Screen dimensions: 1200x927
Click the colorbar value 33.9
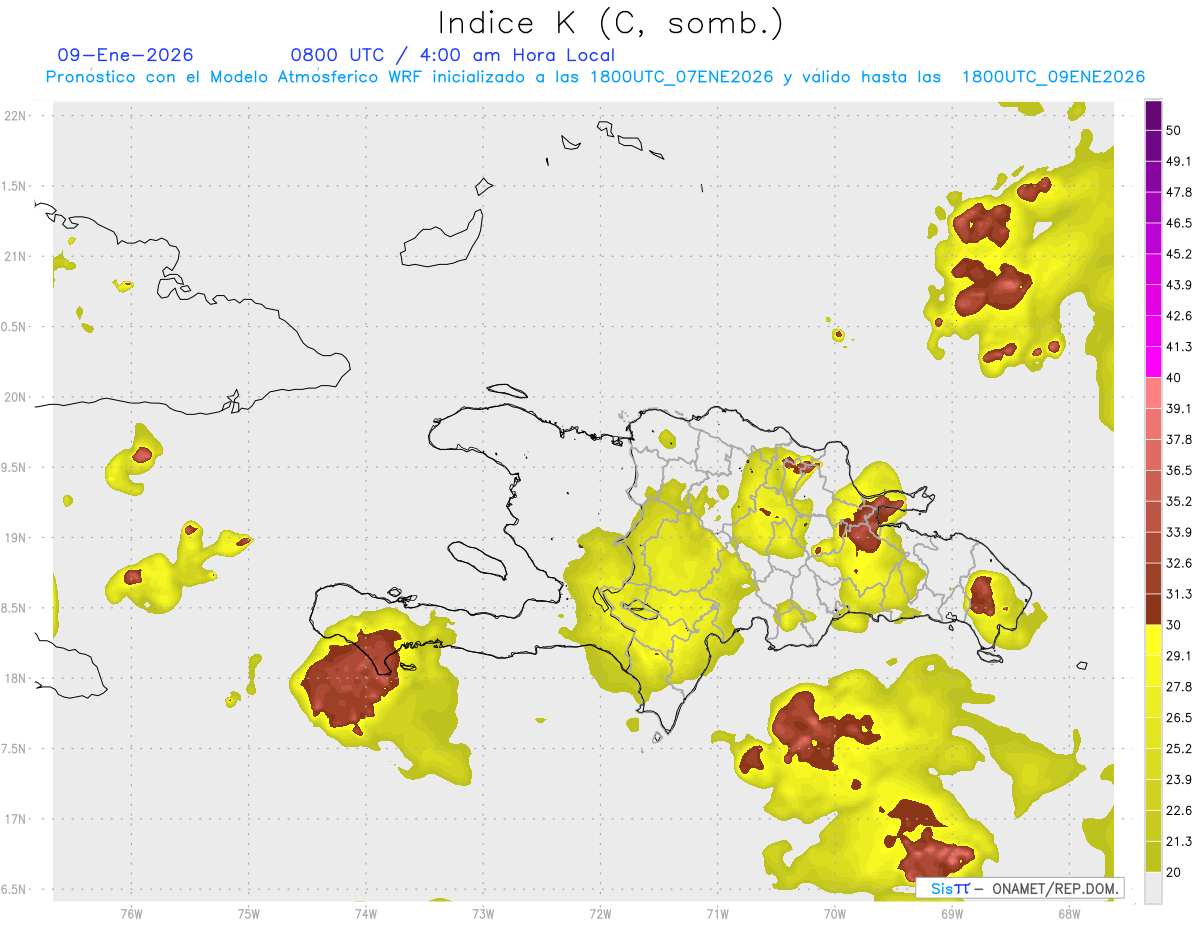(x=1179, y=532)
